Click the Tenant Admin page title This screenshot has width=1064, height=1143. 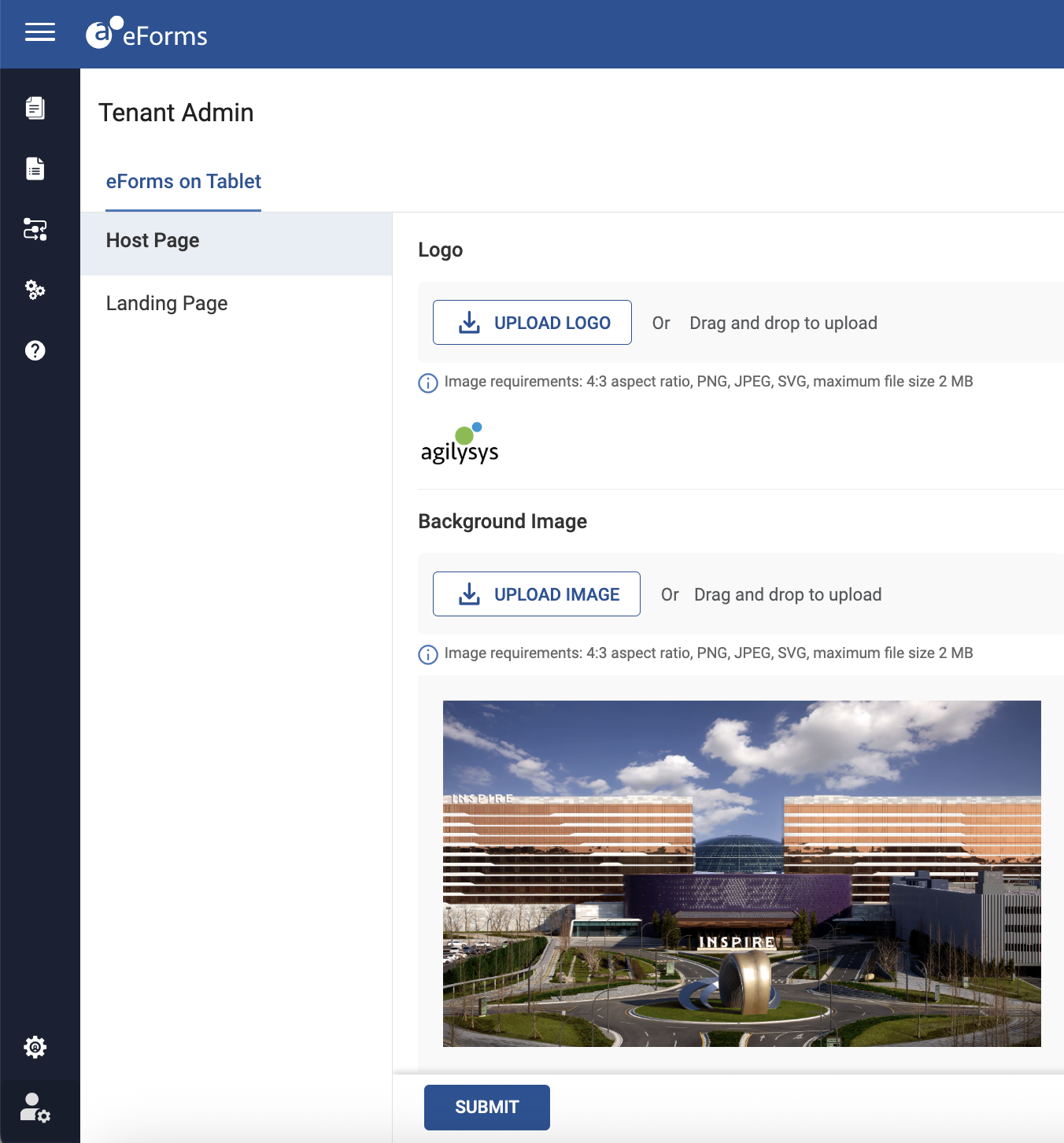(176, 113)
